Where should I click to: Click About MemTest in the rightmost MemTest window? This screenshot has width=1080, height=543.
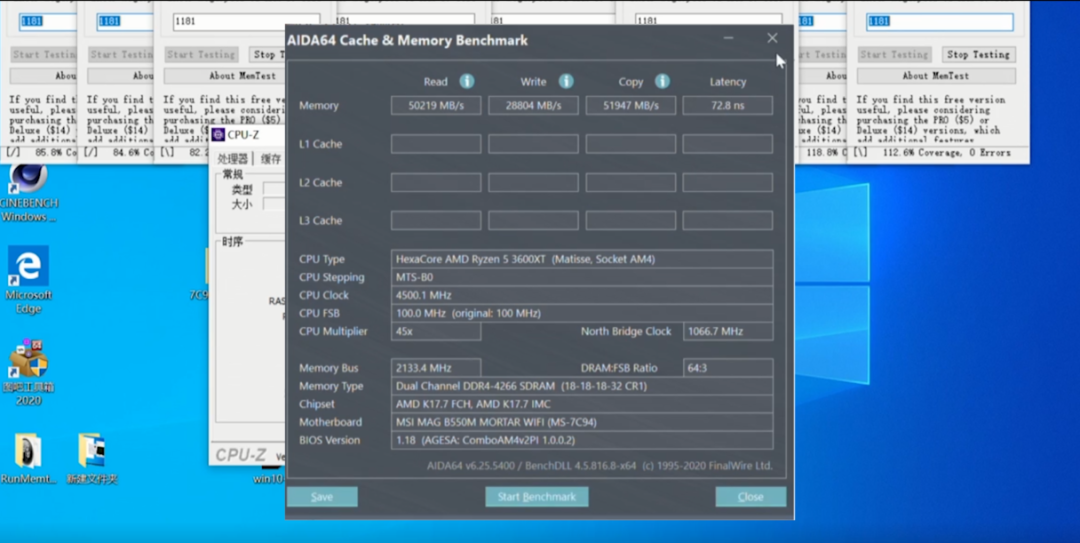tap(936, 76)
